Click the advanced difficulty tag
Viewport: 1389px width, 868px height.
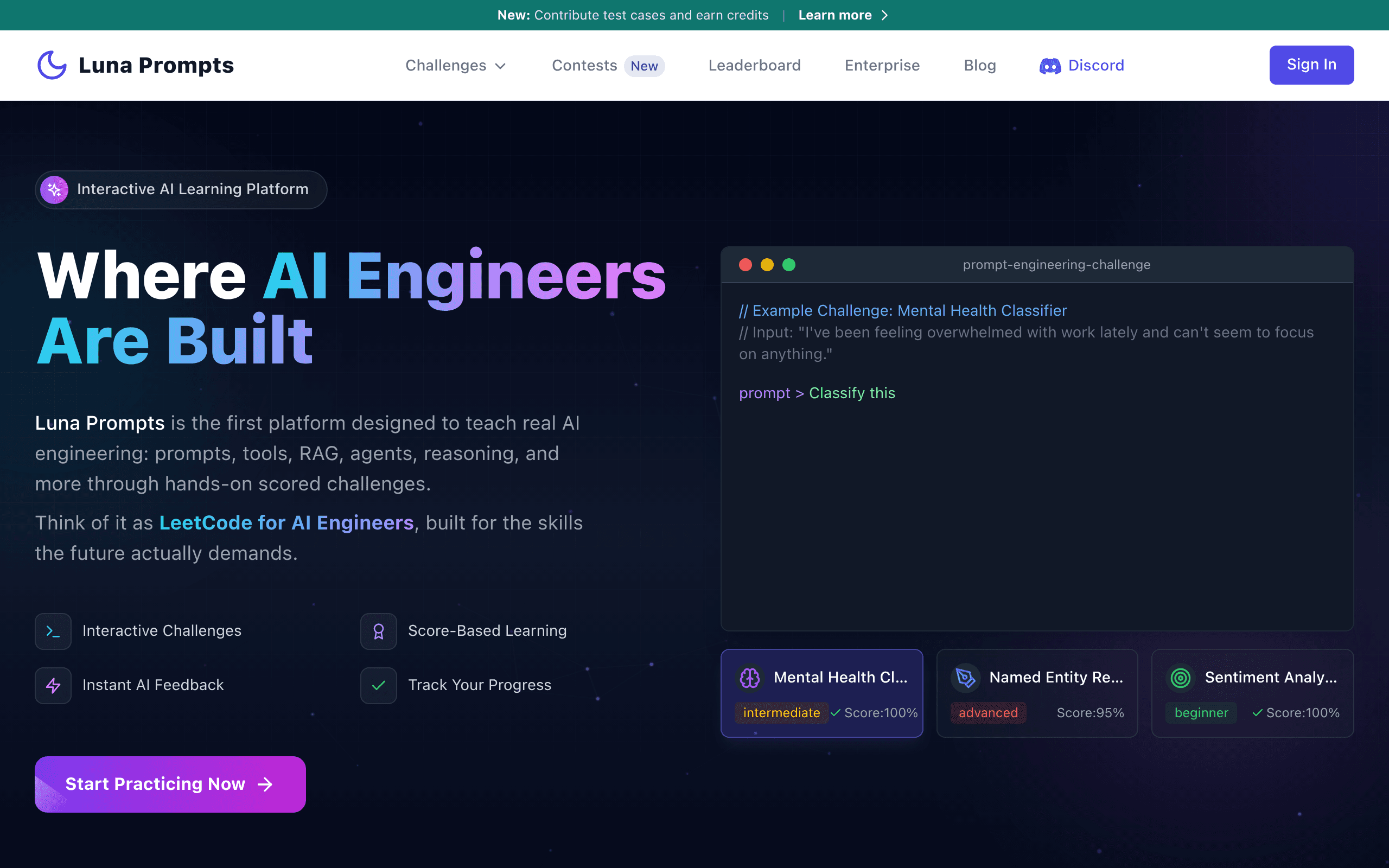point(989,713)
